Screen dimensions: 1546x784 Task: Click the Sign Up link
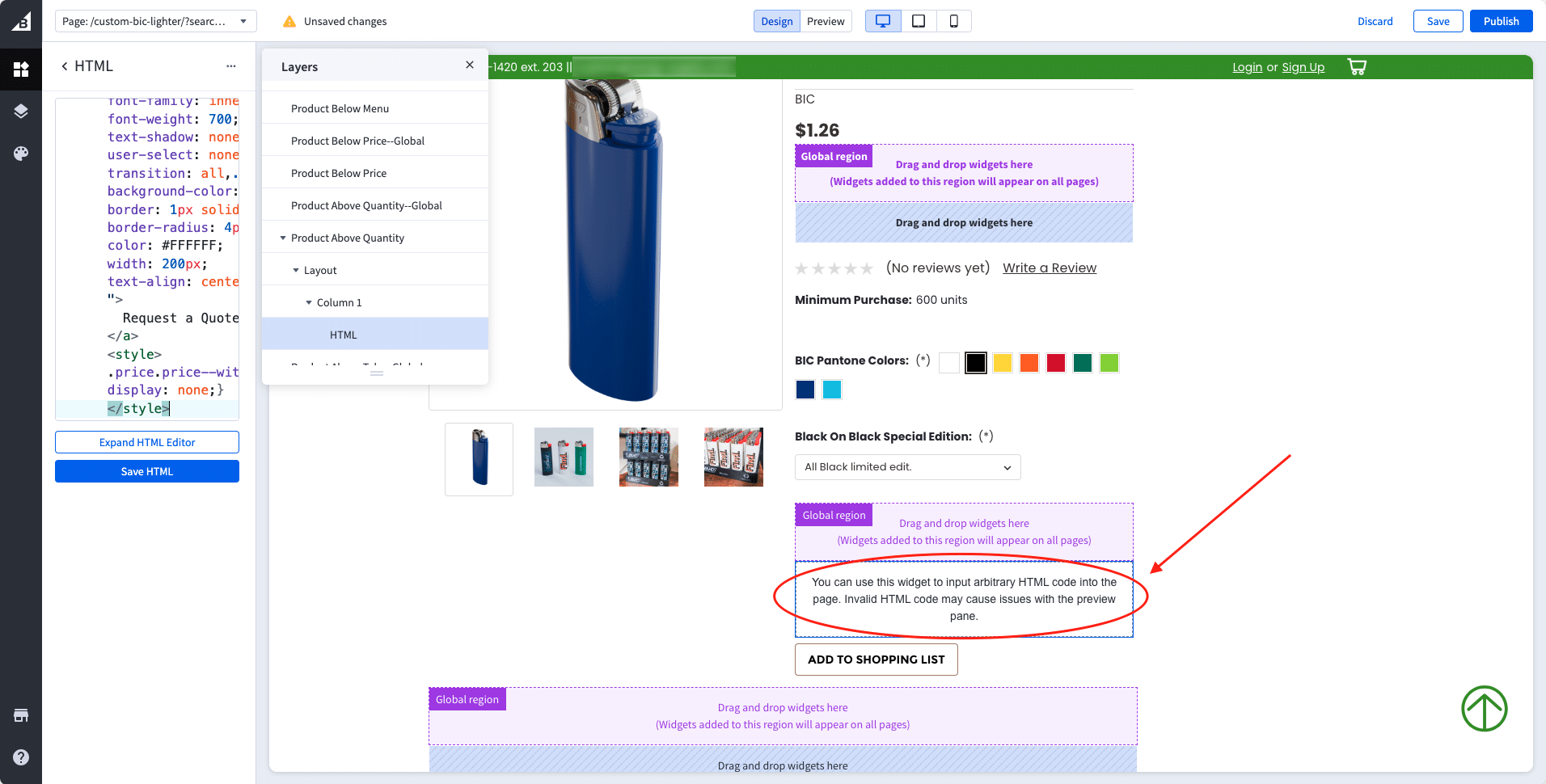(1303, 67)
